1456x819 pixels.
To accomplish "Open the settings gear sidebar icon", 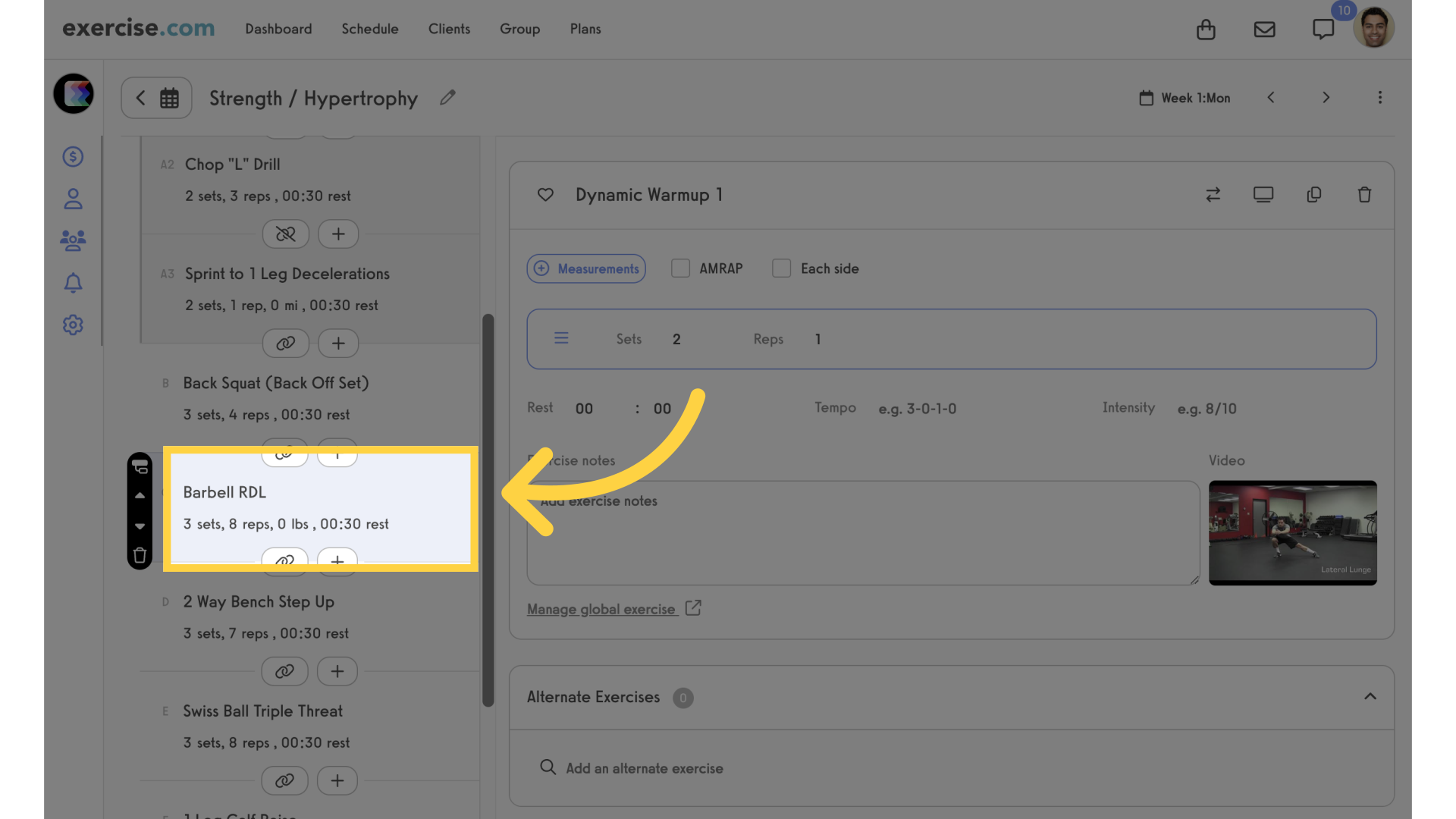I will [73, 325].
